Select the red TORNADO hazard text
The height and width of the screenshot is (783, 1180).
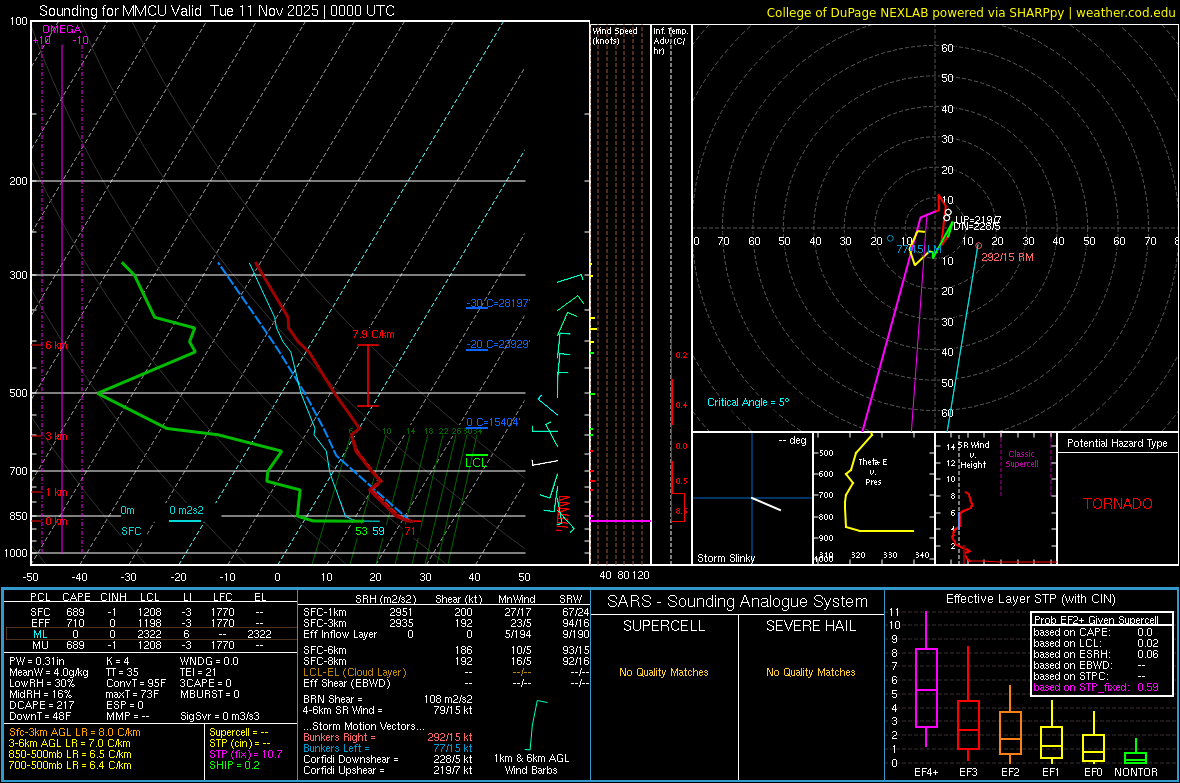coord(1118,504)
